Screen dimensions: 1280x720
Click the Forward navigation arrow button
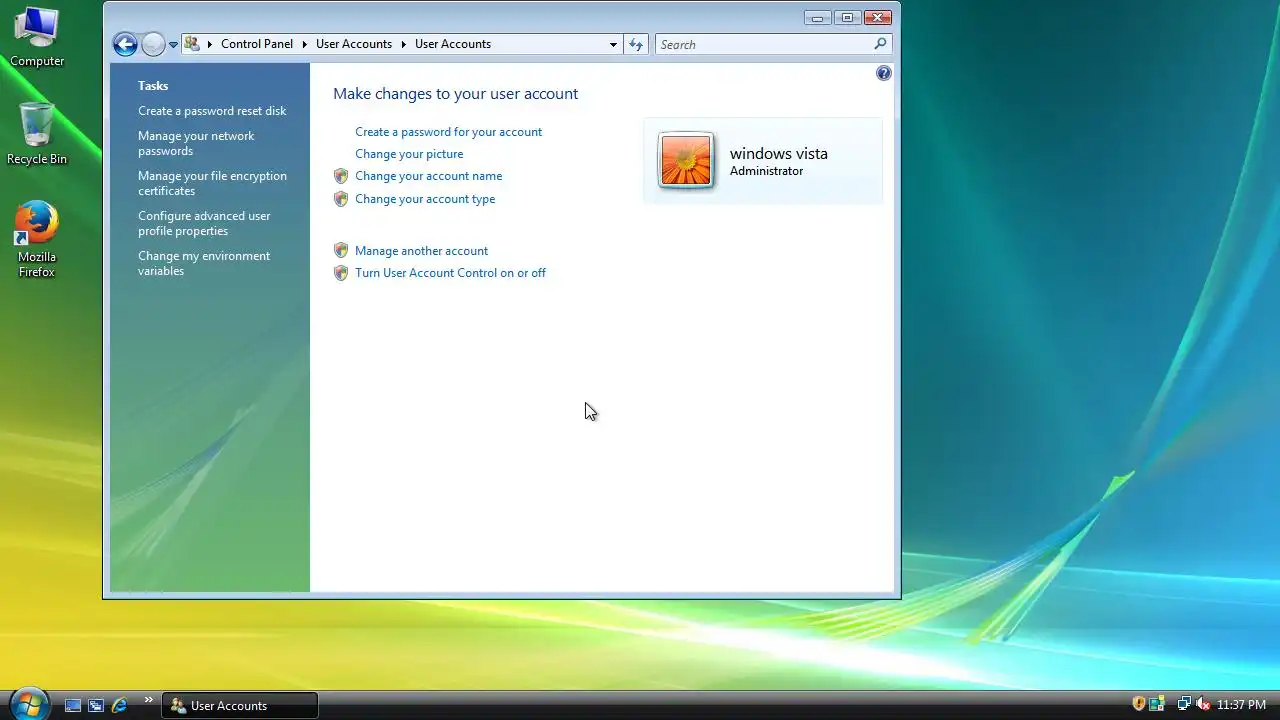click(x=153, y=44)
